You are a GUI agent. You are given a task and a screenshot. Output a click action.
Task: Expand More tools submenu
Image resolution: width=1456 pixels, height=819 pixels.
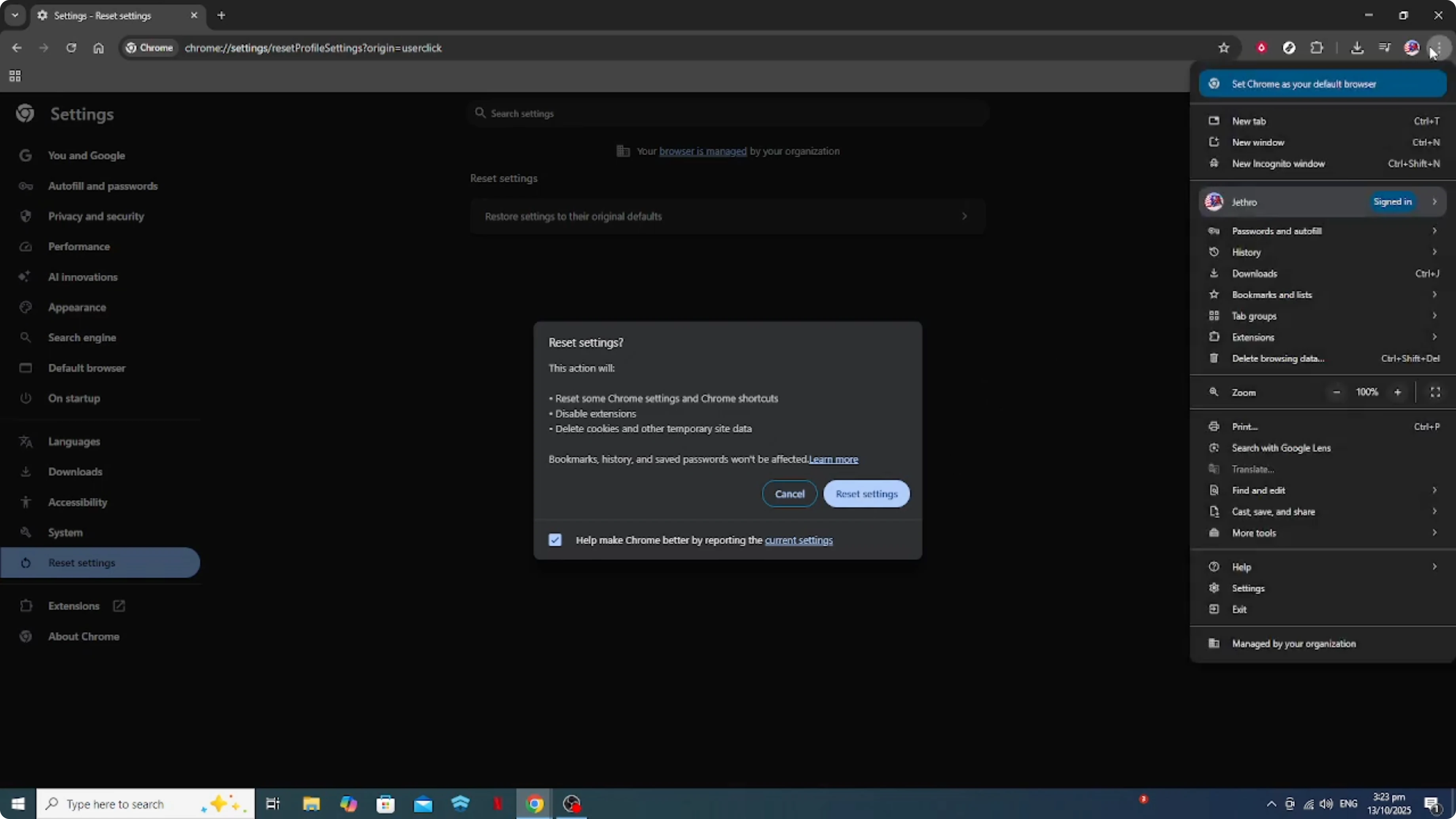[1323, 533]
